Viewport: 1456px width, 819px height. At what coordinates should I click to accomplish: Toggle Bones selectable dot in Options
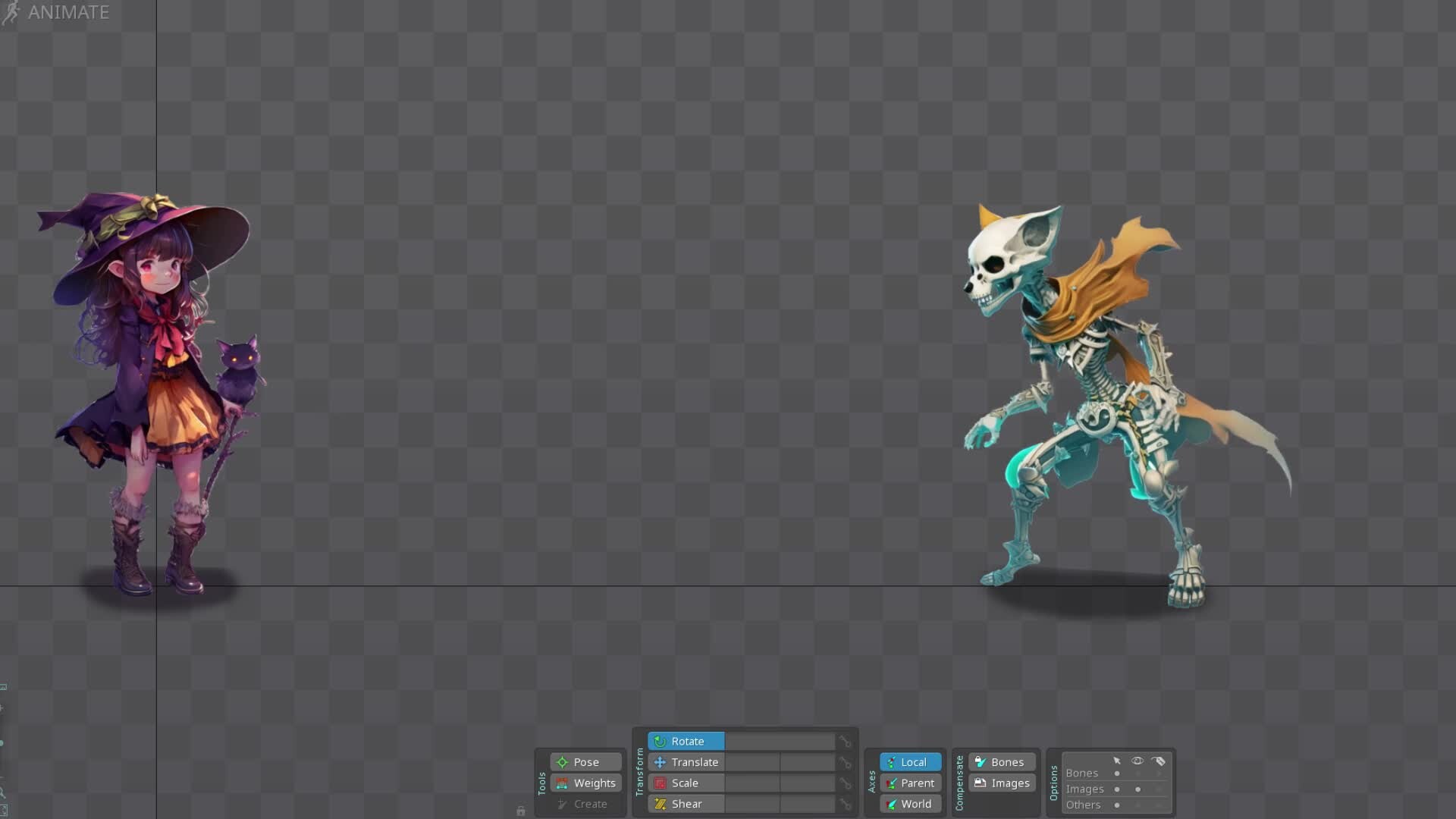click(1117, 773)
